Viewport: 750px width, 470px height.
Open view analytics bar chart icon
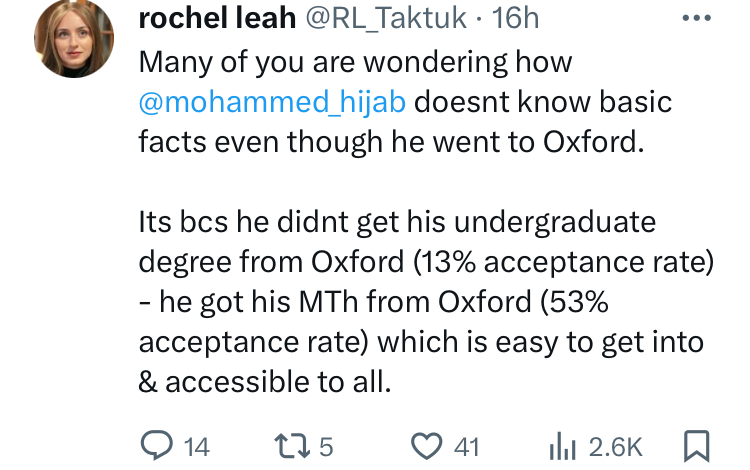(x=565, y=444)
